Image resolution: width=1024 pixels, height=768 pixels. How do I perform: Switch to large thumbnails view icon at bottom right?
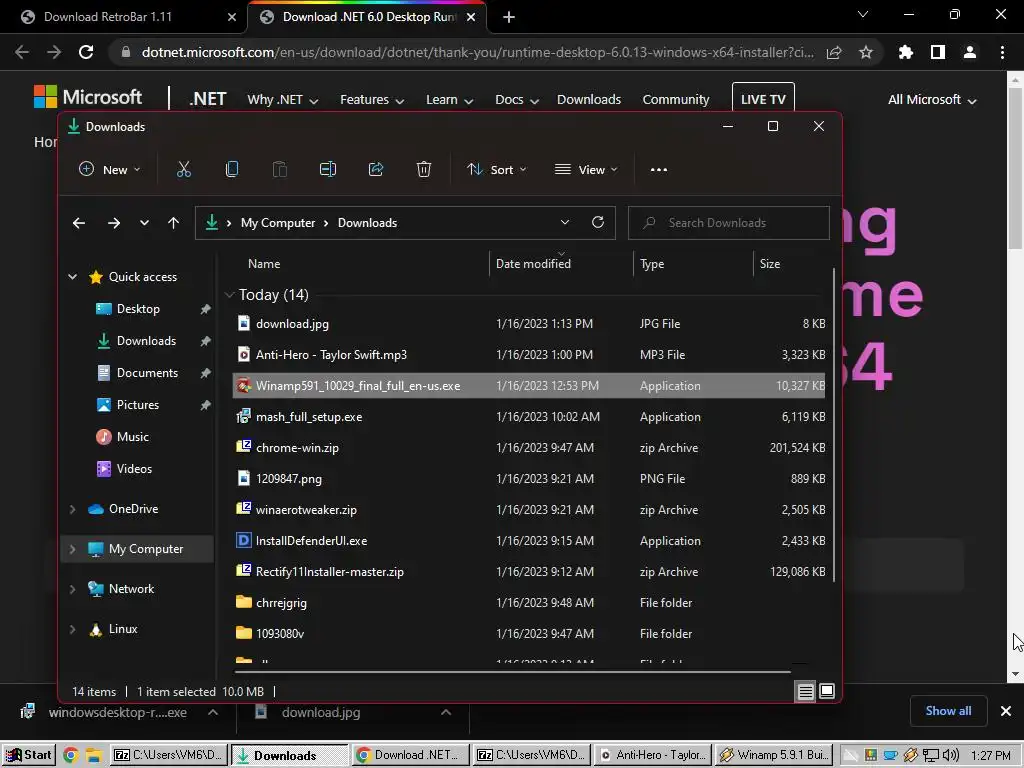coord(827,691)
